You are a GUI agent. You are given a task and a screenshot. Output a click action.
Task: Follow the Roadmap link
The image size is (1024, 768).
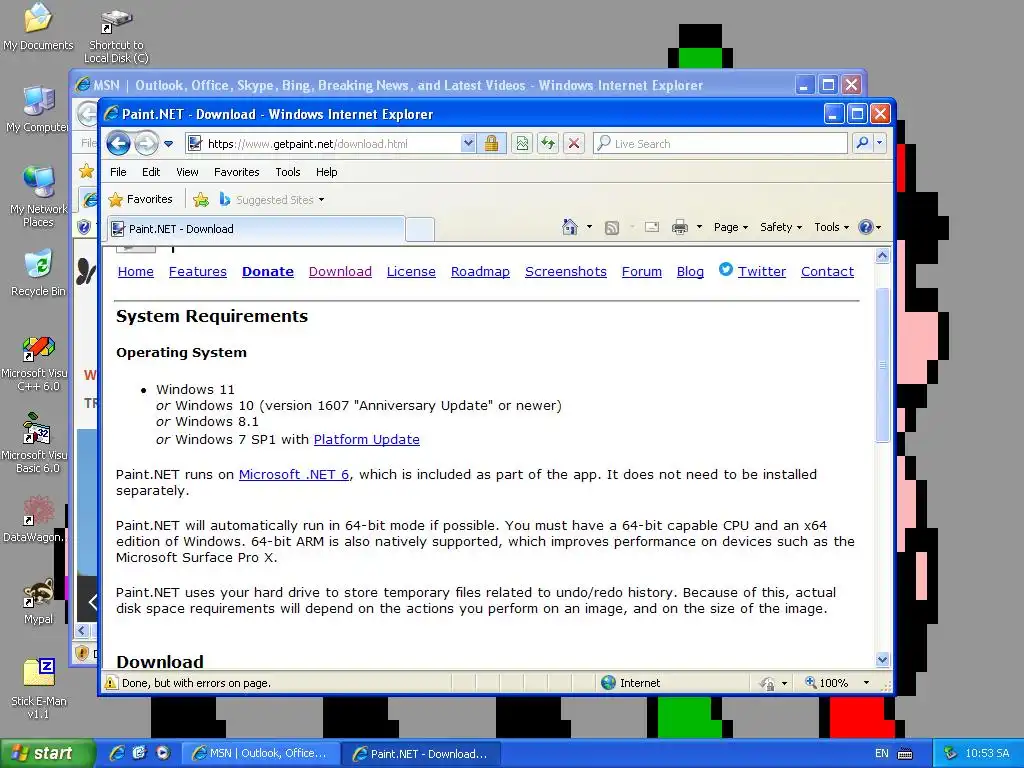coord(480,272)
